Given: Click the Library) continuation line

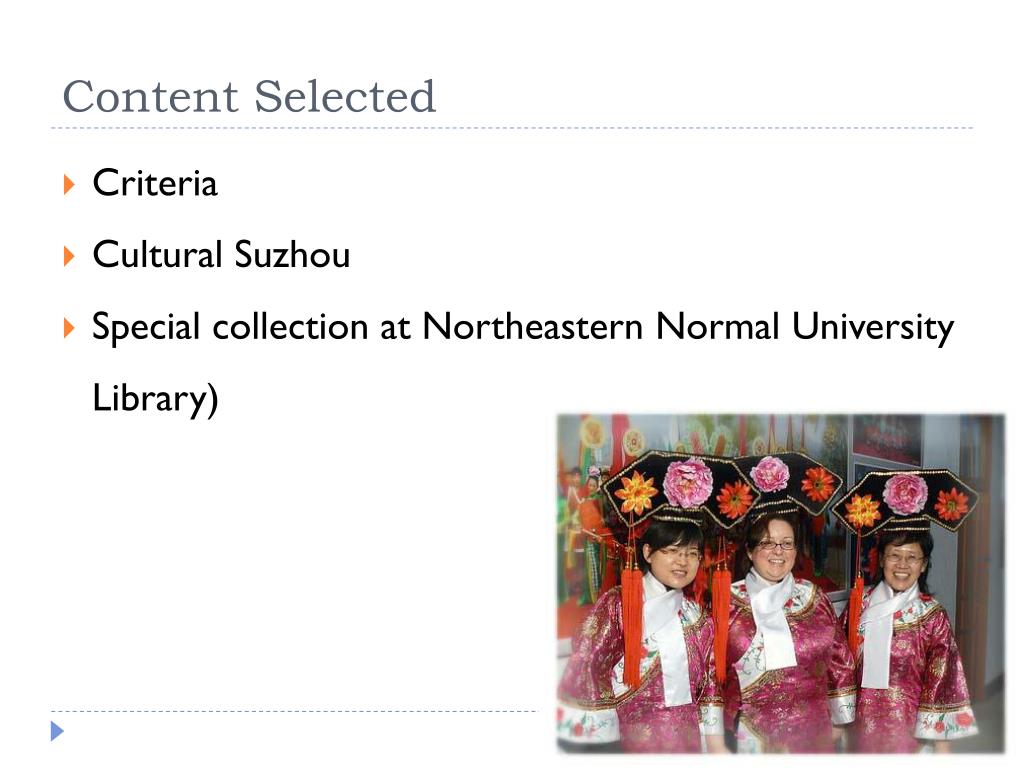Looking at the screenshot, I should point(155,398).
